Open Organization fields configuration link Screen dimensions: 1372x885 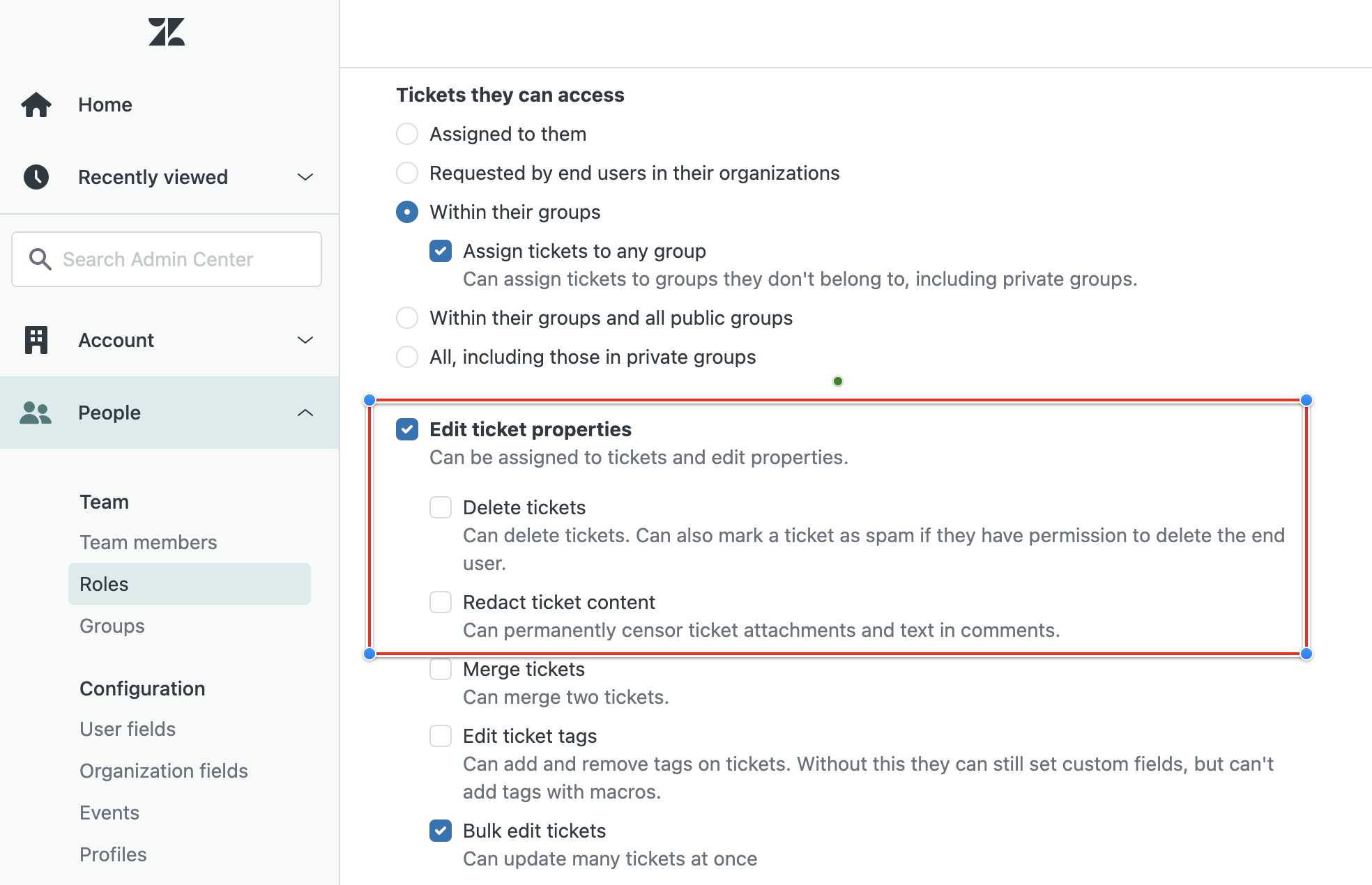tap(164, 771)
